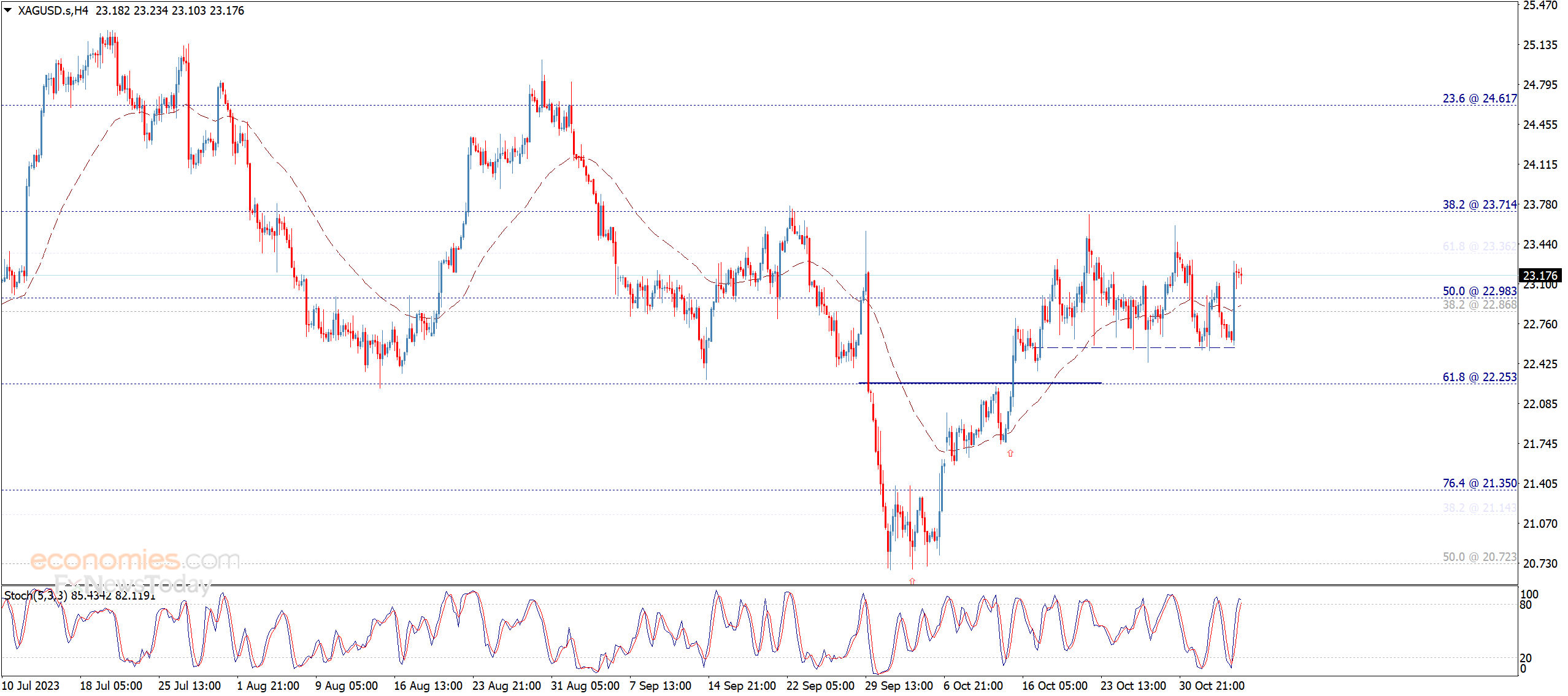
Task: Select the Stoch(5,3,3) indicator label
Action: click(x=36, y=595)
